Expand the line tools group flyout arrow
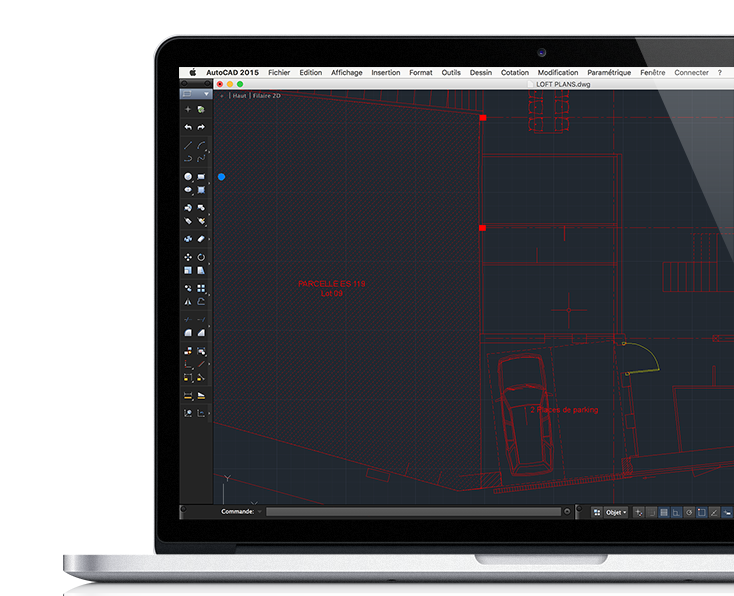Screen dimensions: 734x596 click(209, 152)
